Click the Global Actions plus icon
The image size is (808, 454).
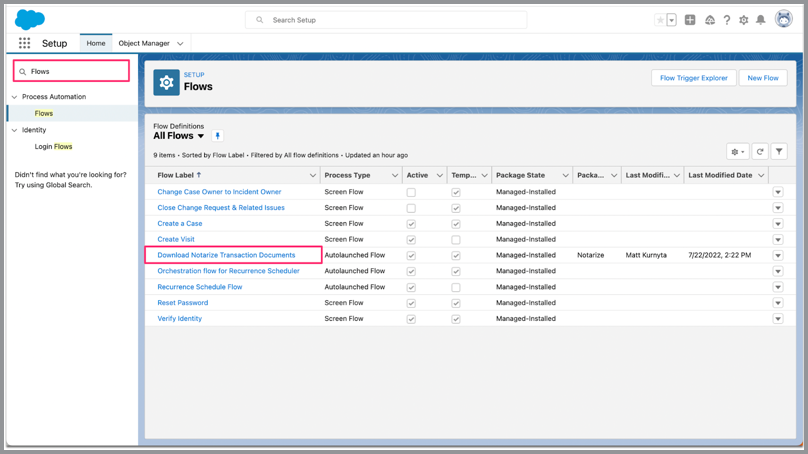point(690,20)
